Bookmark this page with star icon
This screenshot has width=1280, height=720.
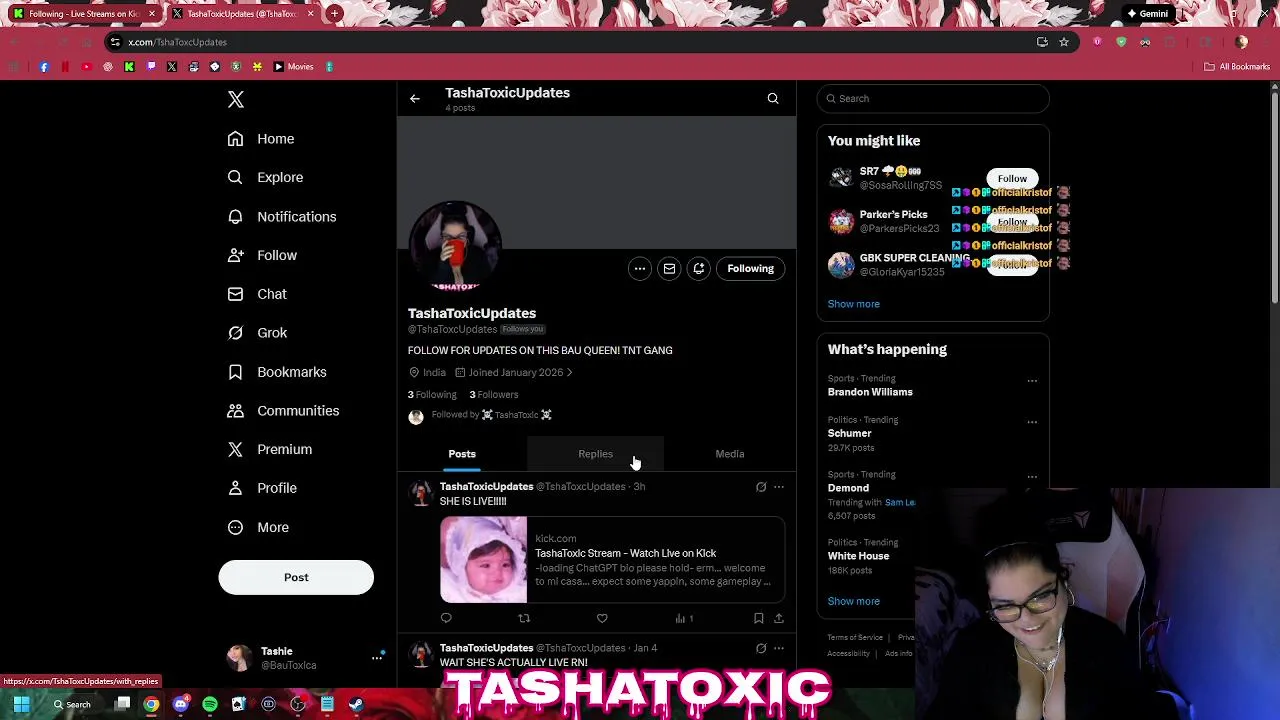click(x=1064, y=42)
